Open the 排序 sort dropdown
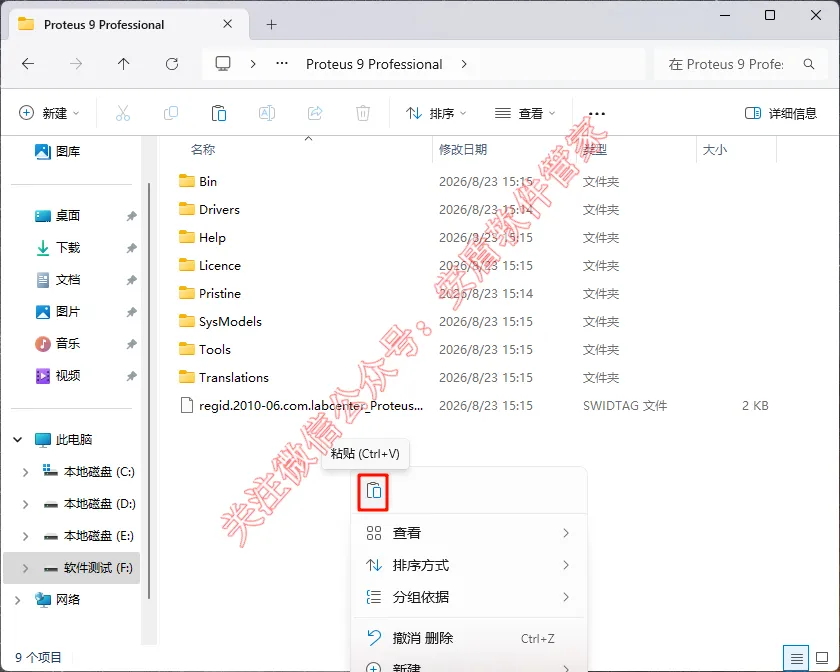 coord(436,113)
